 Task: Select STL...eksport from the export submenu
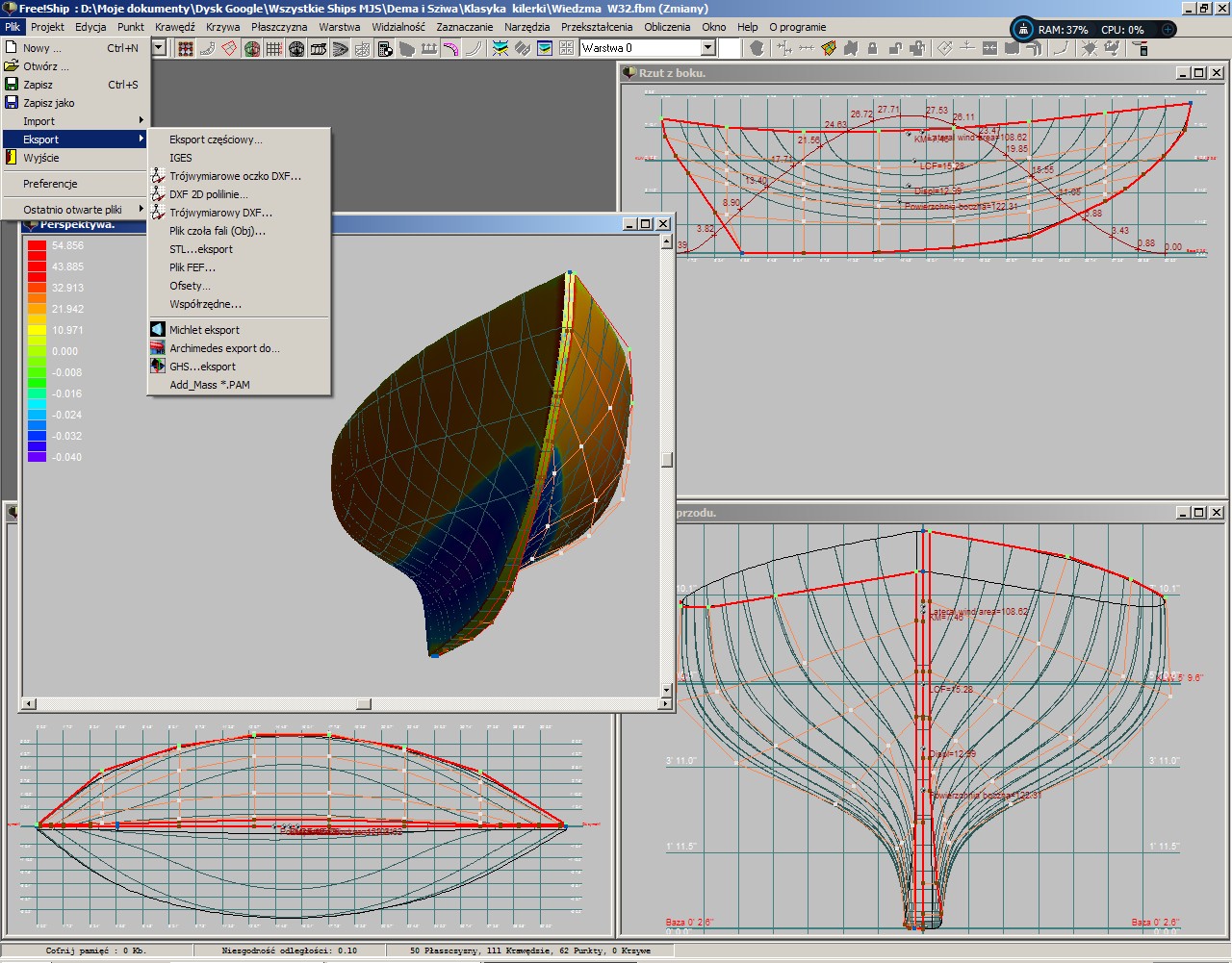click(201, 249)
